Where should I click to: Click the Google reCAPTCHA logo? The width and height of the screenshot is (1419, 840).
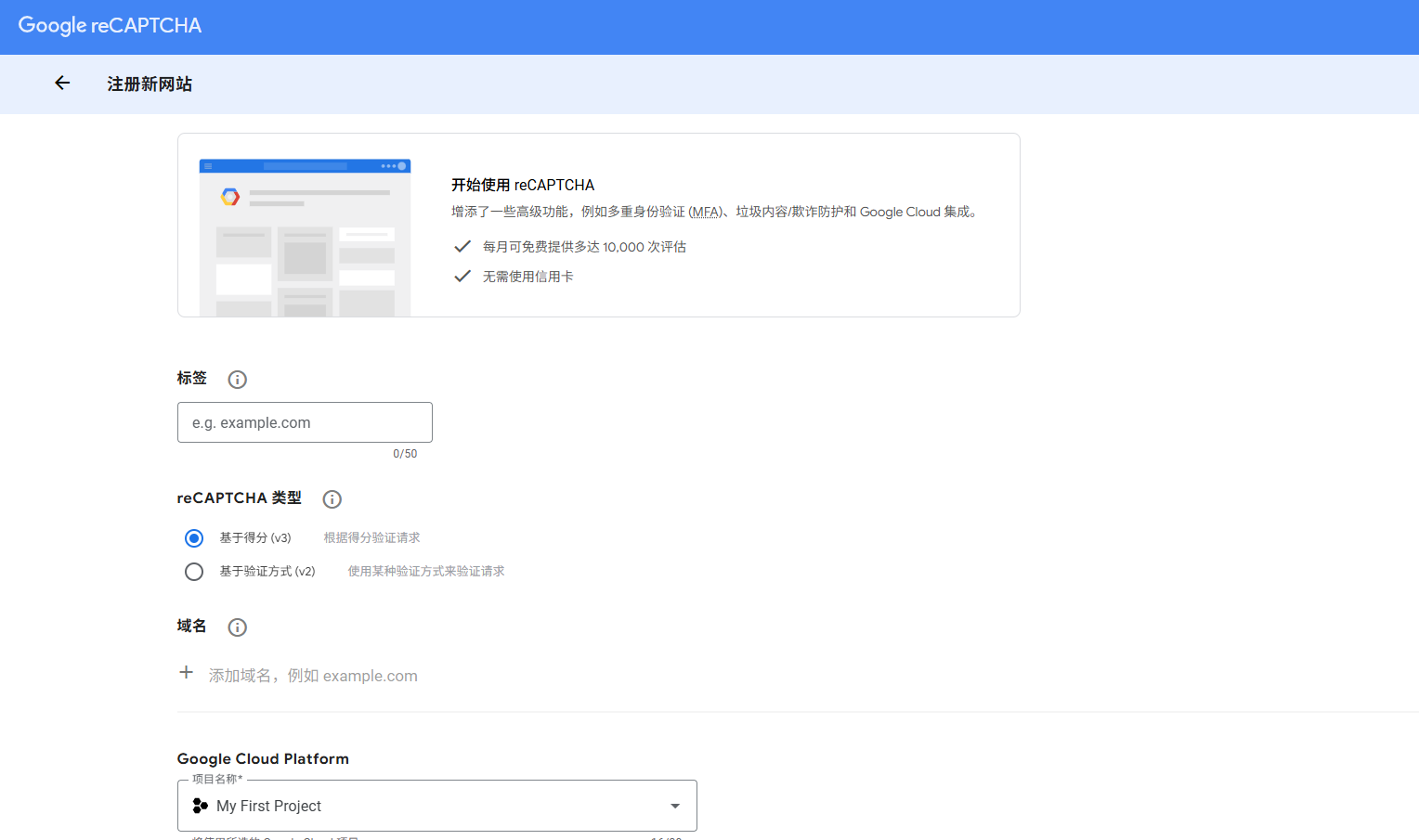point(109,25)
